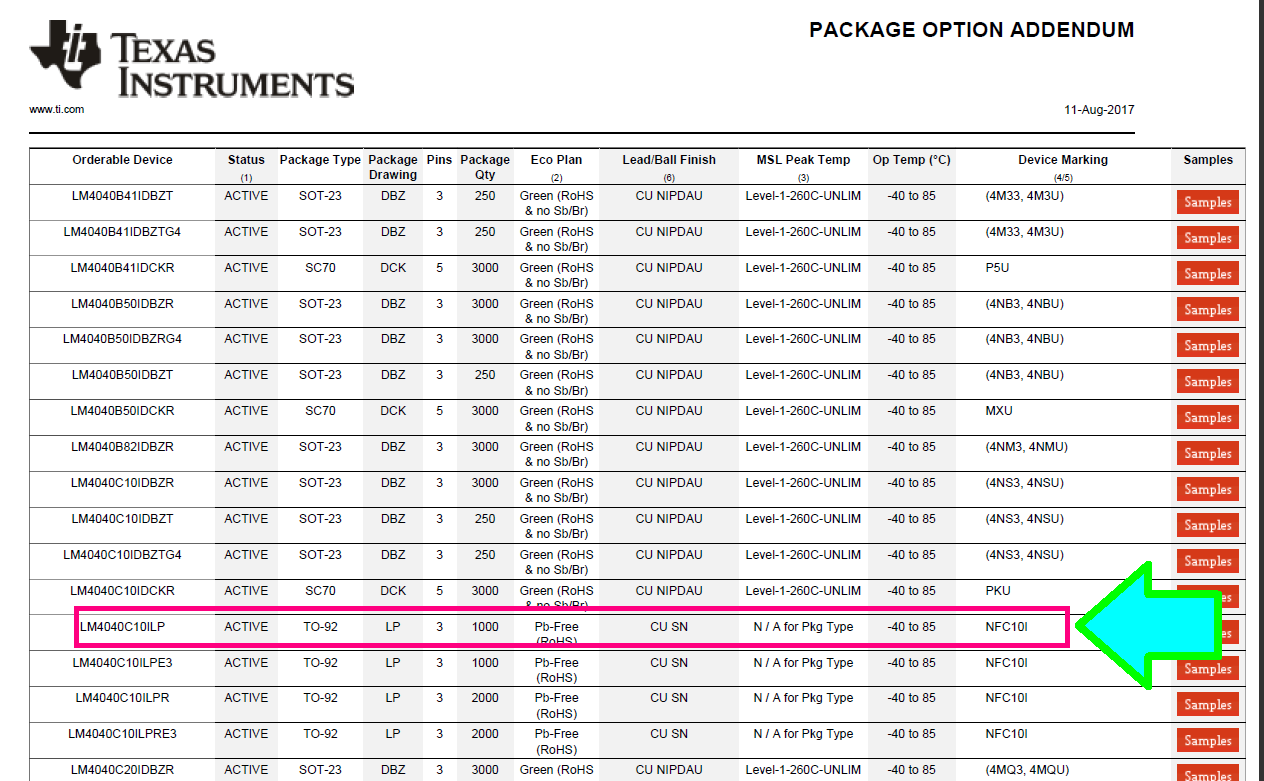Select DCK drawing in LM4040B41IDCKR row
Screen dimensions: 1264x781
(x=393, y=268)
